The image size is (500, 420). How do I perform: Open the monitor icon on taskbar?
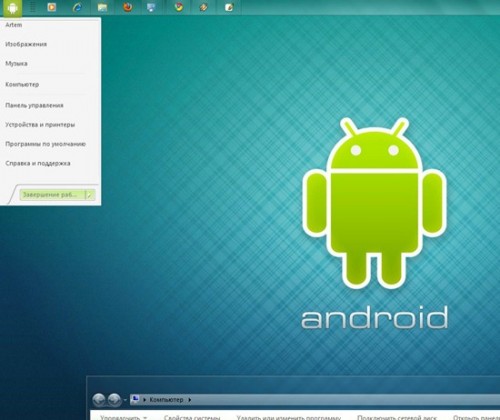[151, 7]
